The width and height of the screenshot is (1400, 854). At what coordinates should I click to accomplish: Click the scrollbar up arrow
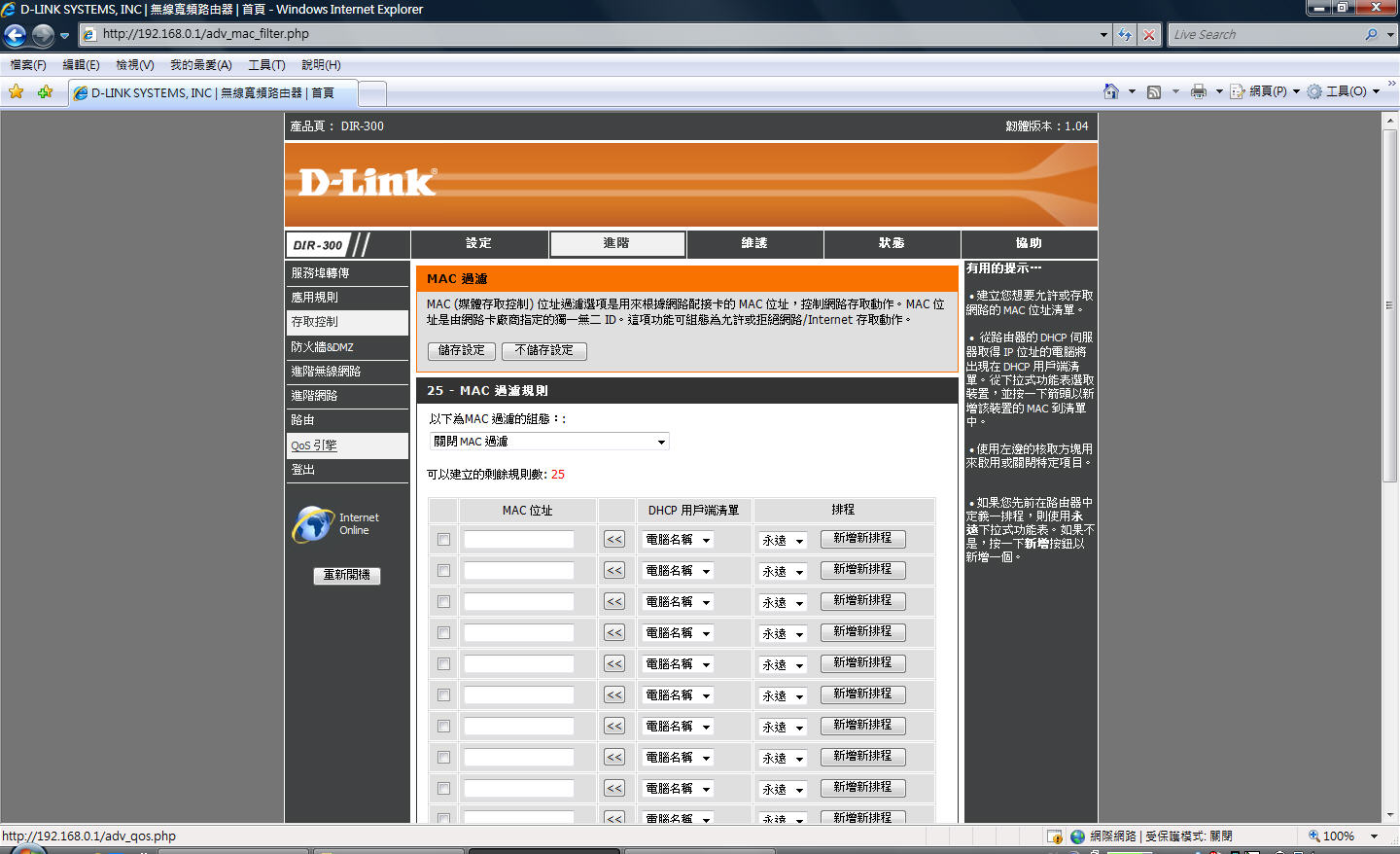point(1389,120)
